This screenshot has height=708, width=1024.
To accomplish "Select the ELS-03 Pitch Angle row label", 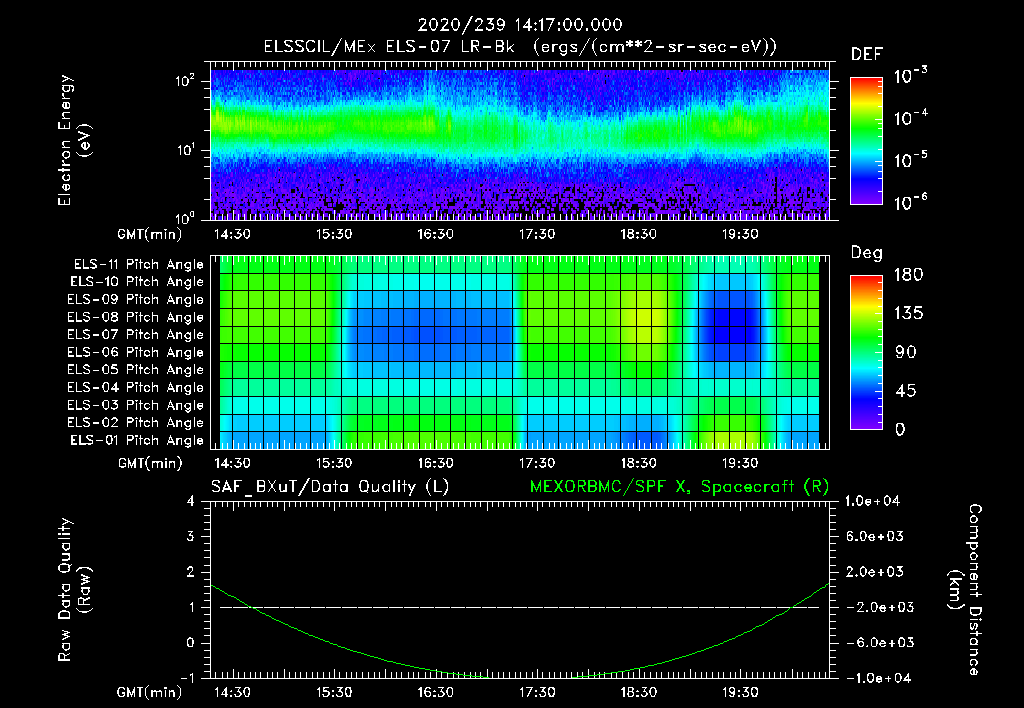I will click(136, 405).
